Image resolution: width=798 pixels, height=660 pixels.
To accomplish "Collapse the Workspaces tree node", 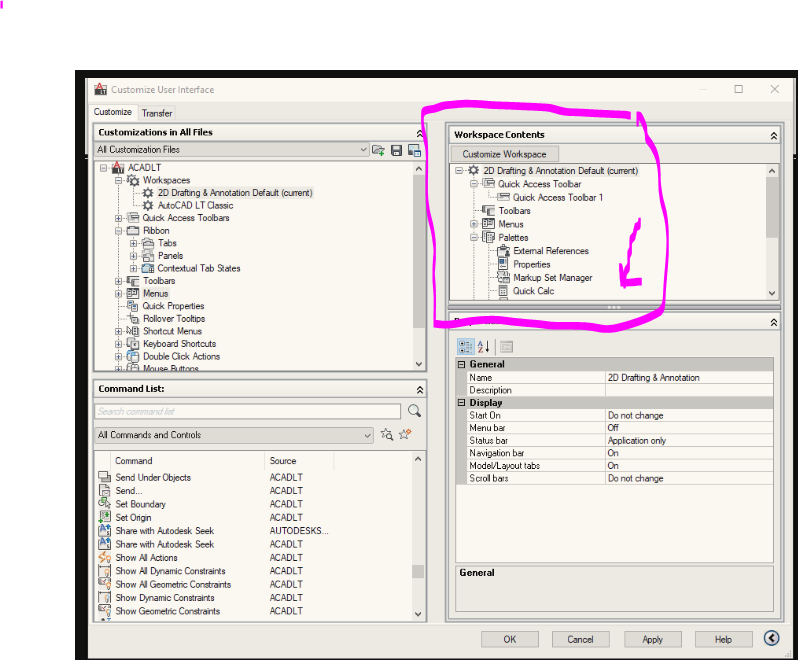I will [118, 180].
